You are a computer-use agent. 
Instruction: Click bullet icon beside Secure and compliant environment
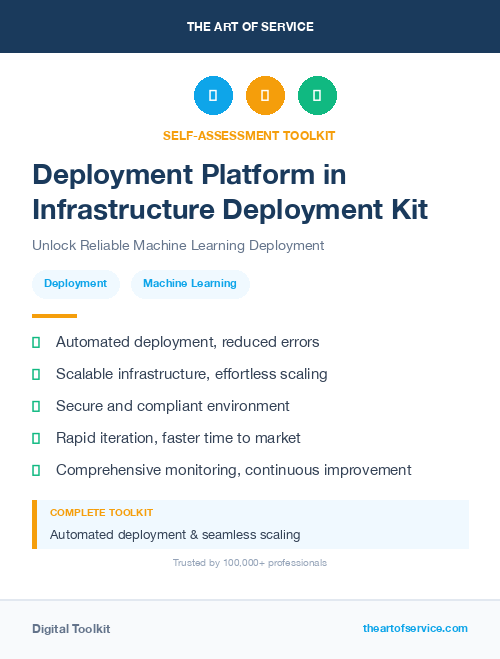(x=36, y=406)
